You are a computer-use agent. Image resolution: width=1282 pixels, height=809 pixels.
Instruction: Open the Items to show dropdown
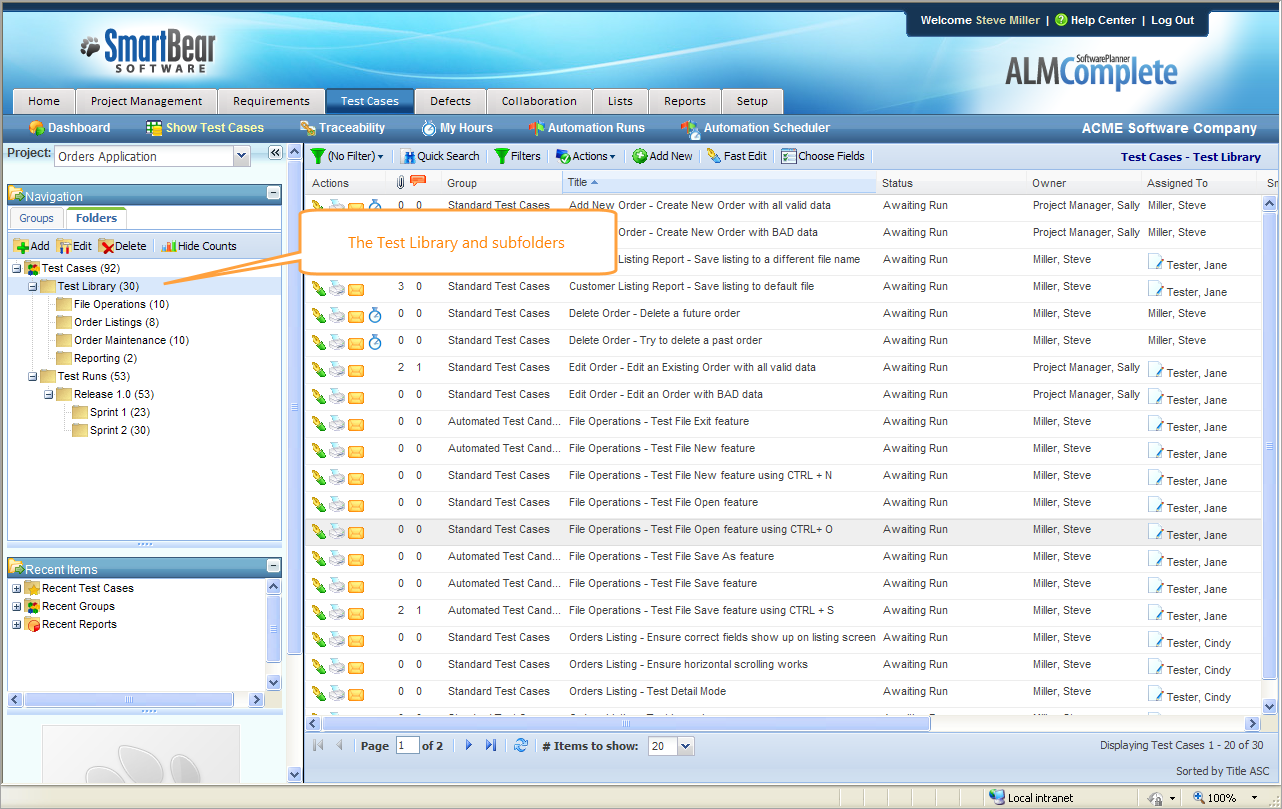pos(685,746)
